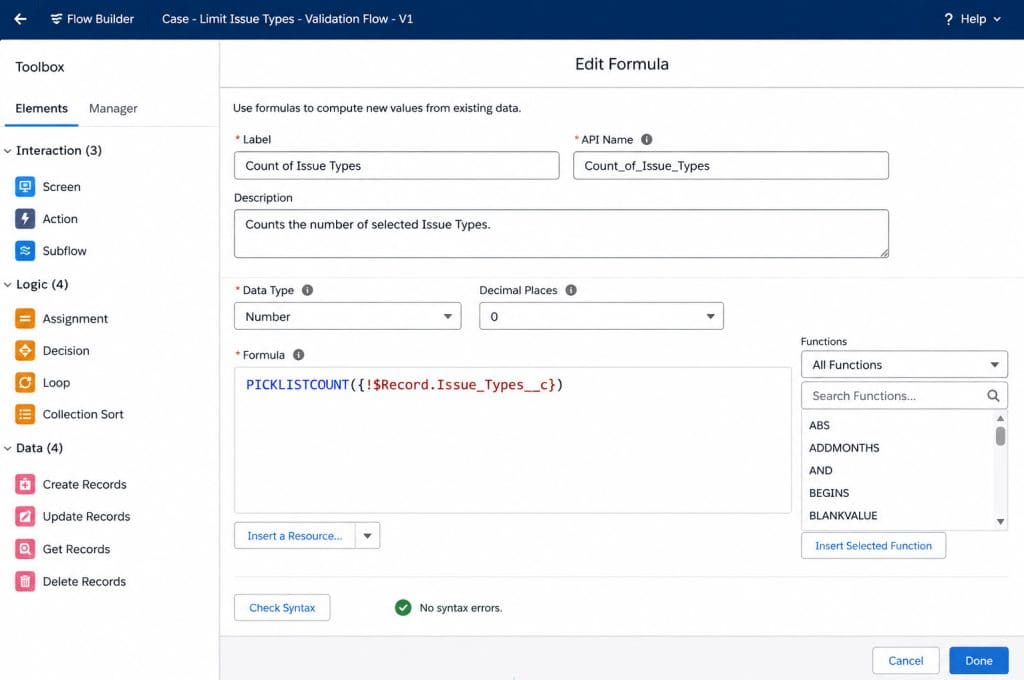The image size is (1024, 680).
Task: Collapse the Data (4) section
Action: pyautogui.click(x=8, y=448)
